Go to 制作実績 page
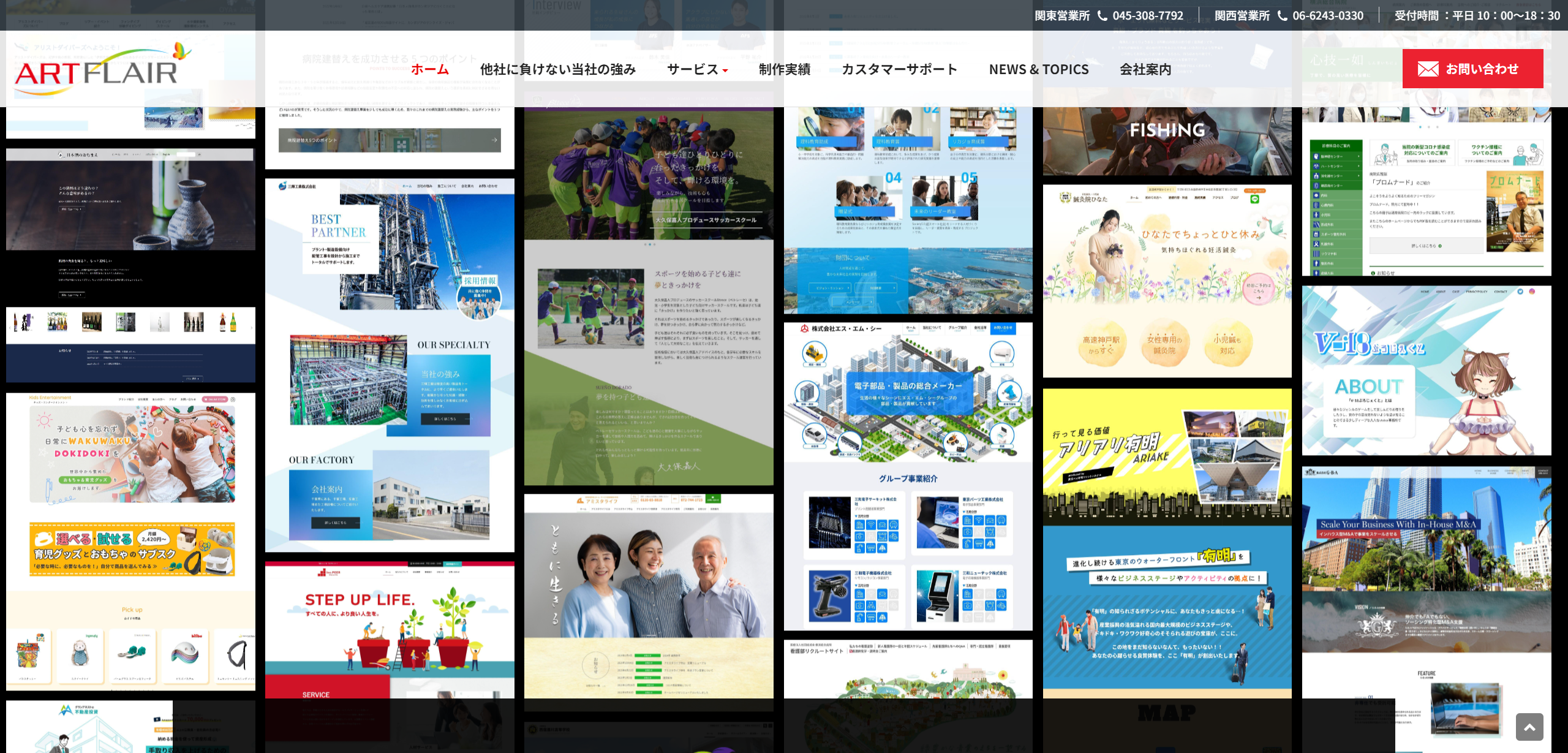Image resolution: width=1568 pixels, height=753 pixels. 785,69
